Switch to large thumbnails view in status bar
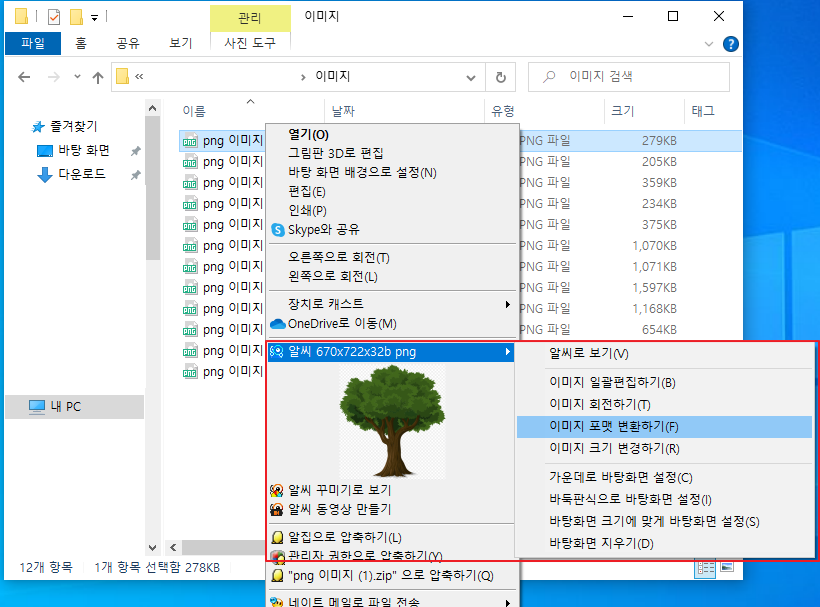 click(727, 568)
